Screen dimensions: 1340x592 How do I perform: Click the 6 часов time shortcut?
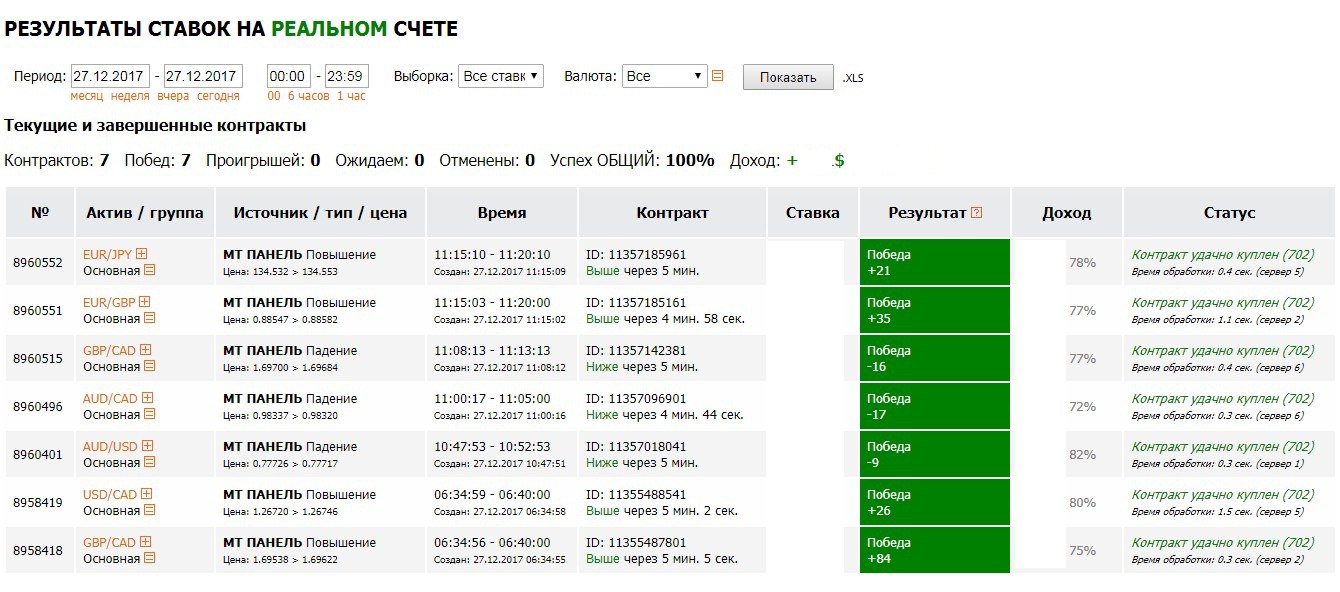pyautogui.click(x=309, y=96)
